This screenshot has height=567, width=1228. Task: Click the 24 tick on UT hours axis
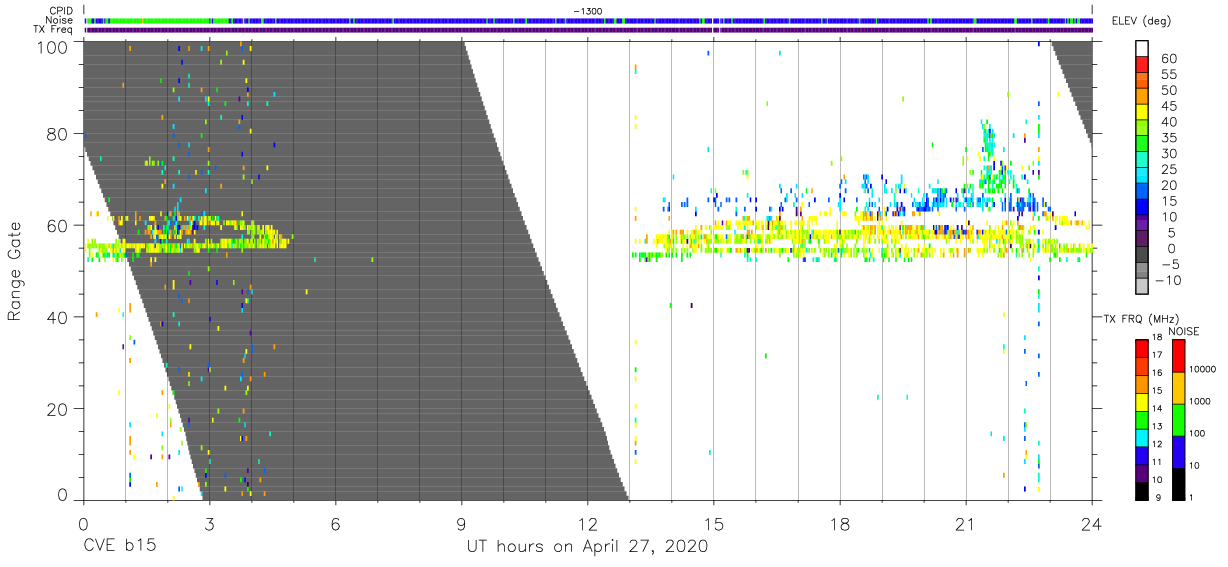pyautogui.click(x=1092, y=524)
